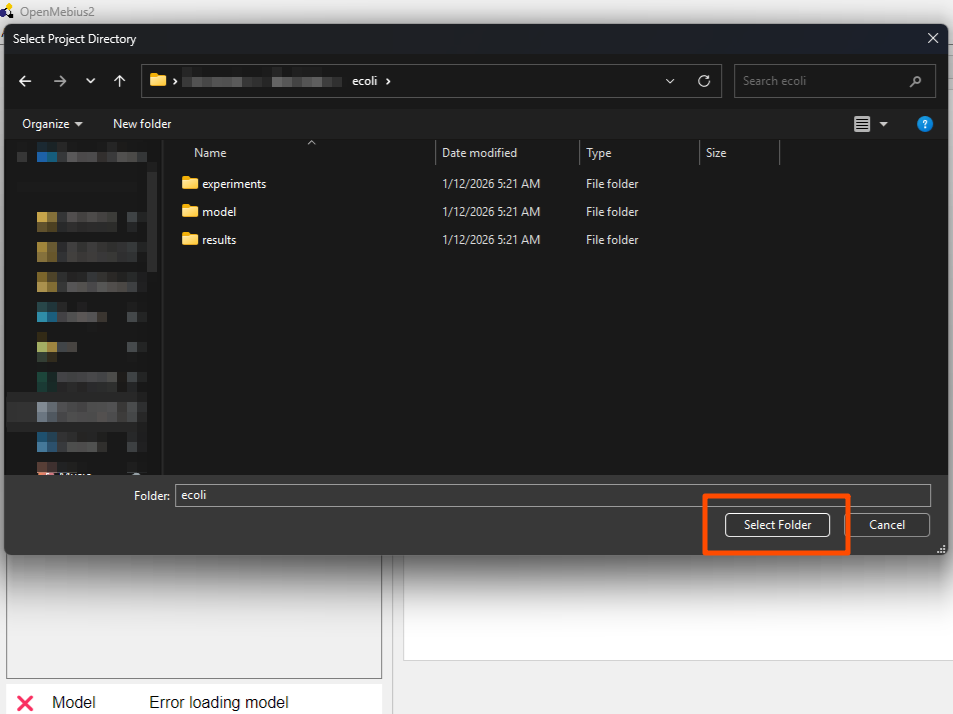Click the ecoli breadcrumb in address bar

point(364,81)
